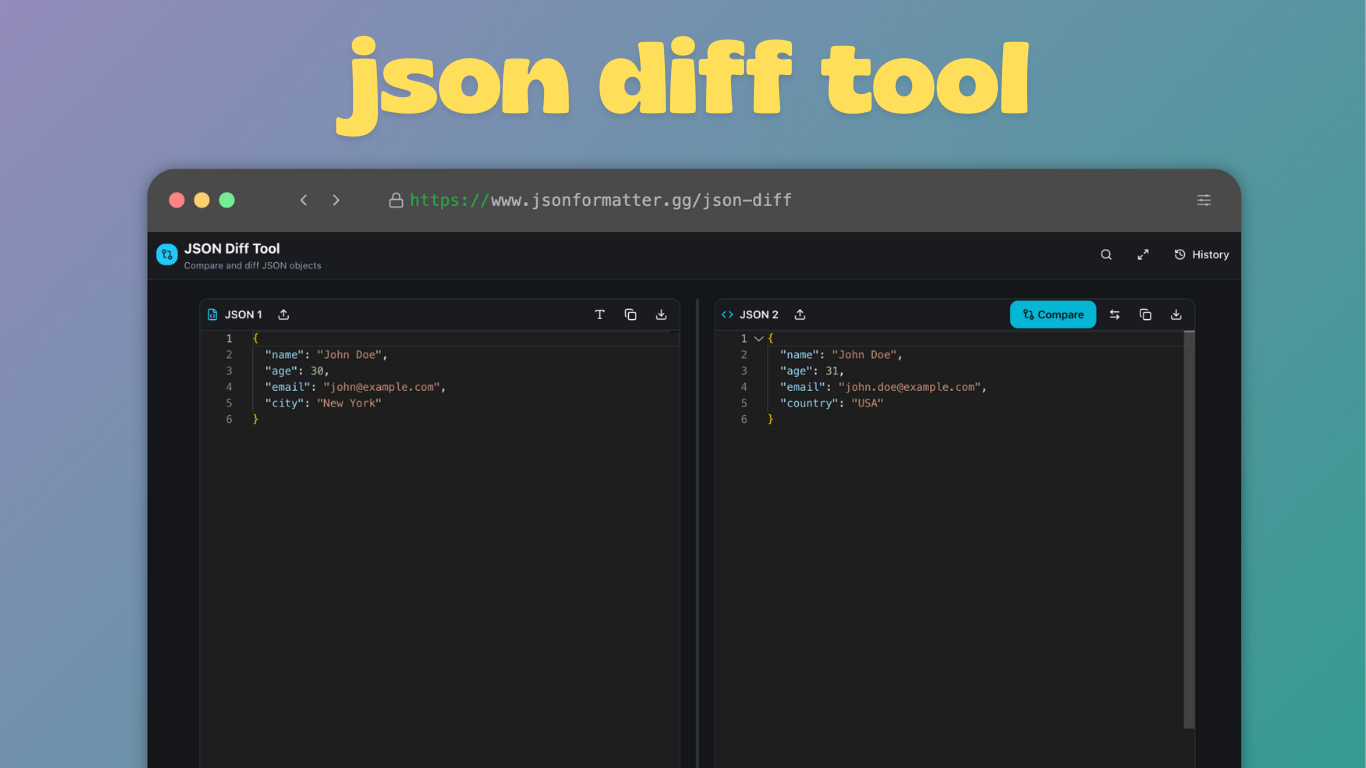Screen dimensions: 1366x768
Task: Click the JSON Diff Tool logo icon
Action: 167,255
